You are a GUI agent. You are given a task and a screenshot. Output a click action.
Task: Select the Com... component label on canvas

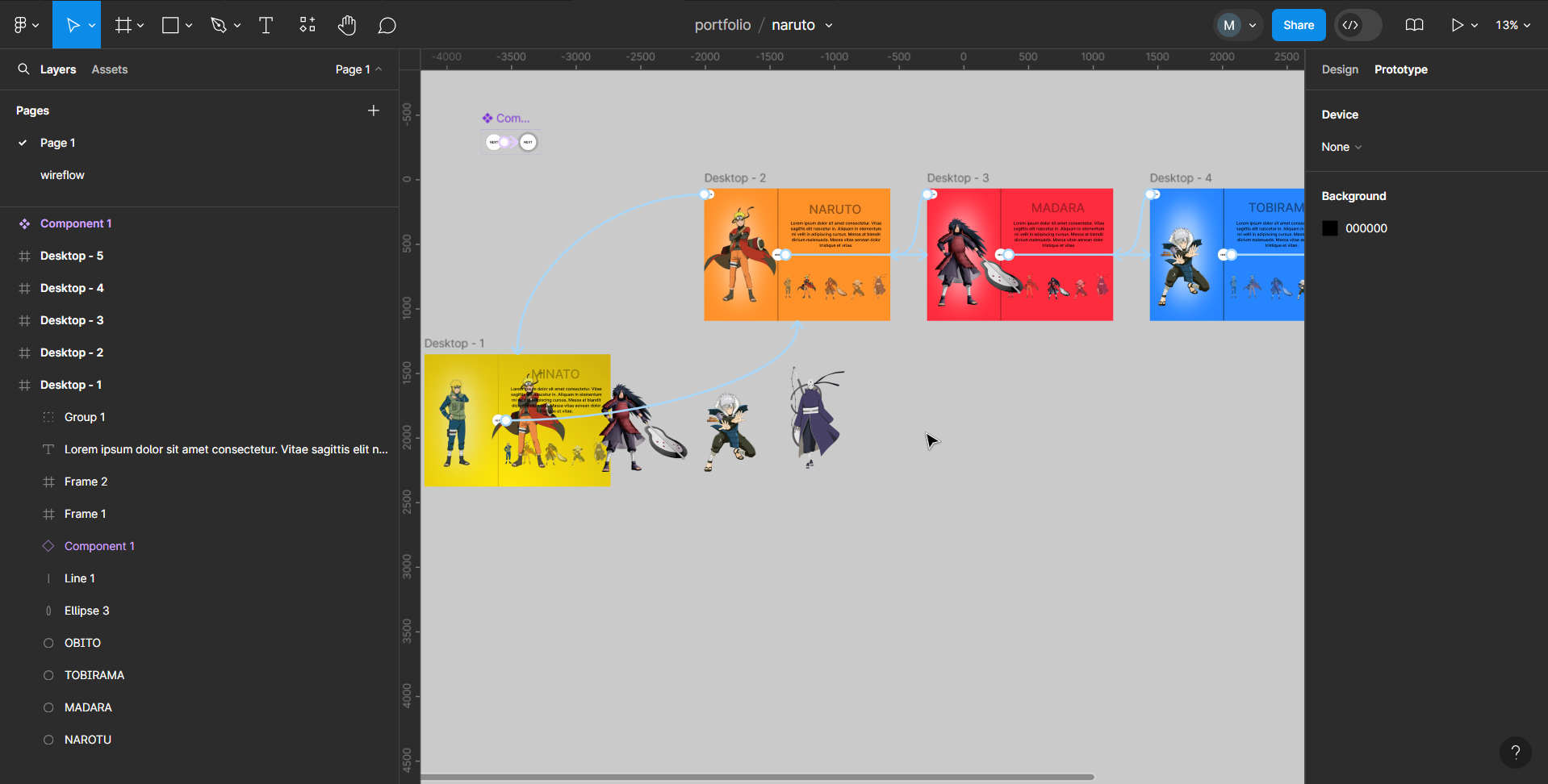tap(506, 118)
